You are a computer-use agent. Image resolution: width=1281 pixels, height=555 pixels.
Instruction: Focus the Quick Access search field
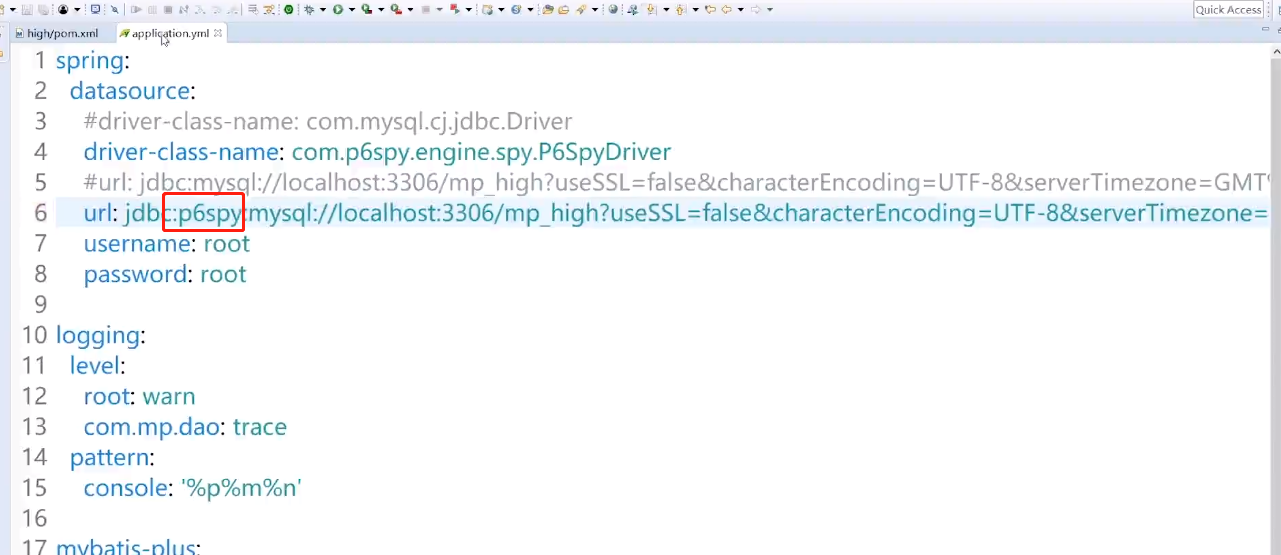point(1229,9)
